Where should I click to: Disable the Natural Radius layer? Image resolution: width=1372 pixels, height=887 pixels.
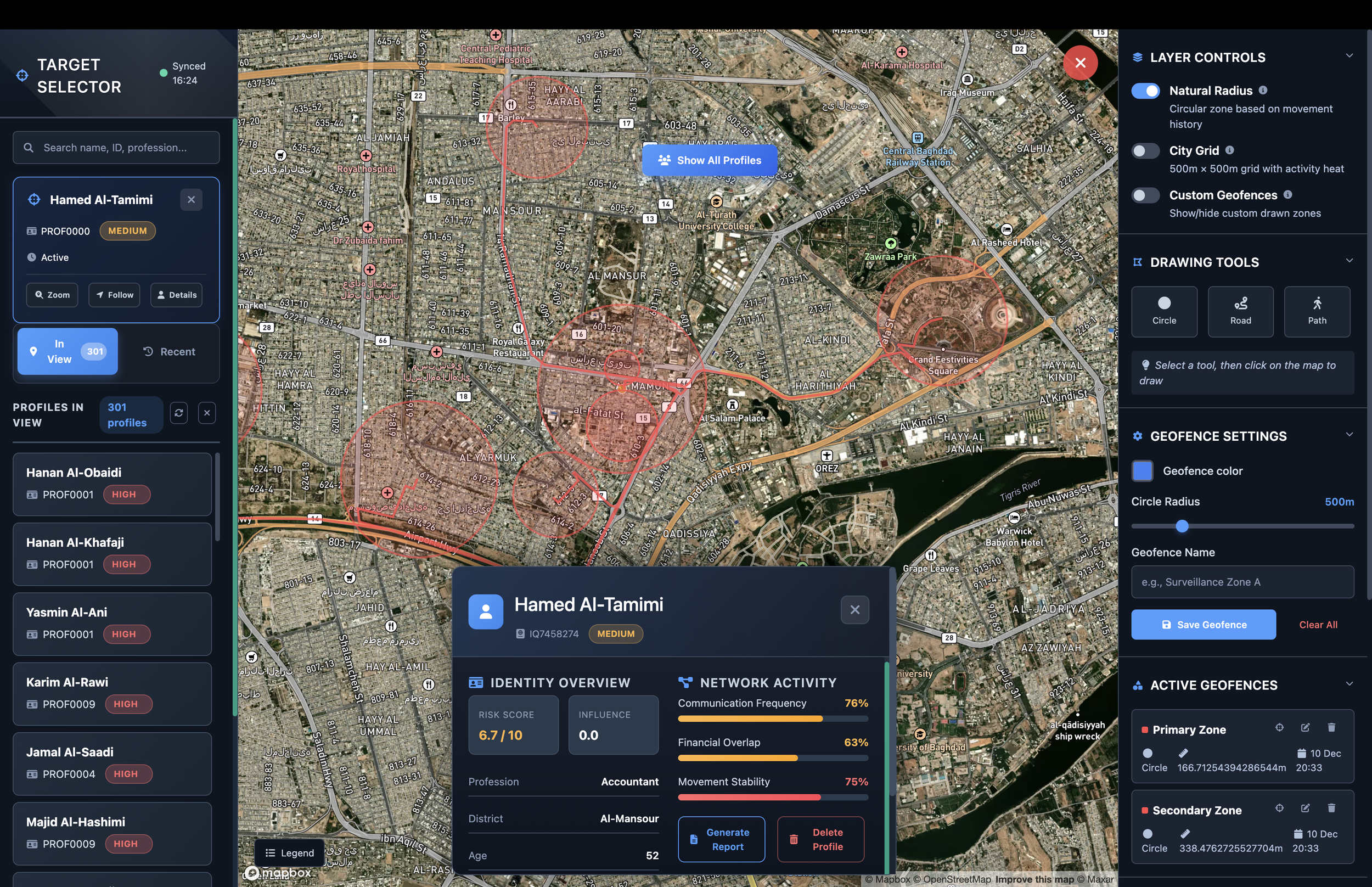pos(1145,91)
